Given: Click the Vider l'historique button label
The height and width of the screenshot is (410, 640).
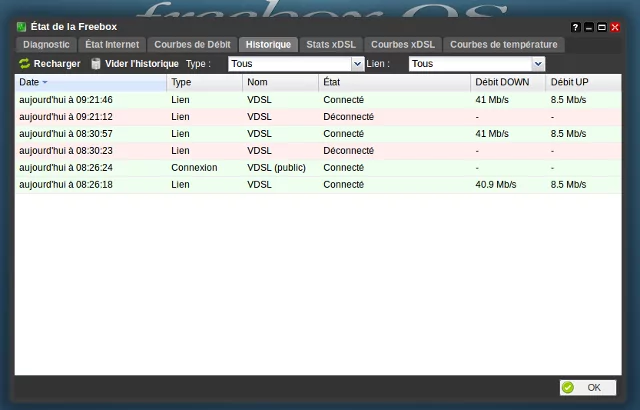Looking at the screenshot, I should (x=142, y=64).
